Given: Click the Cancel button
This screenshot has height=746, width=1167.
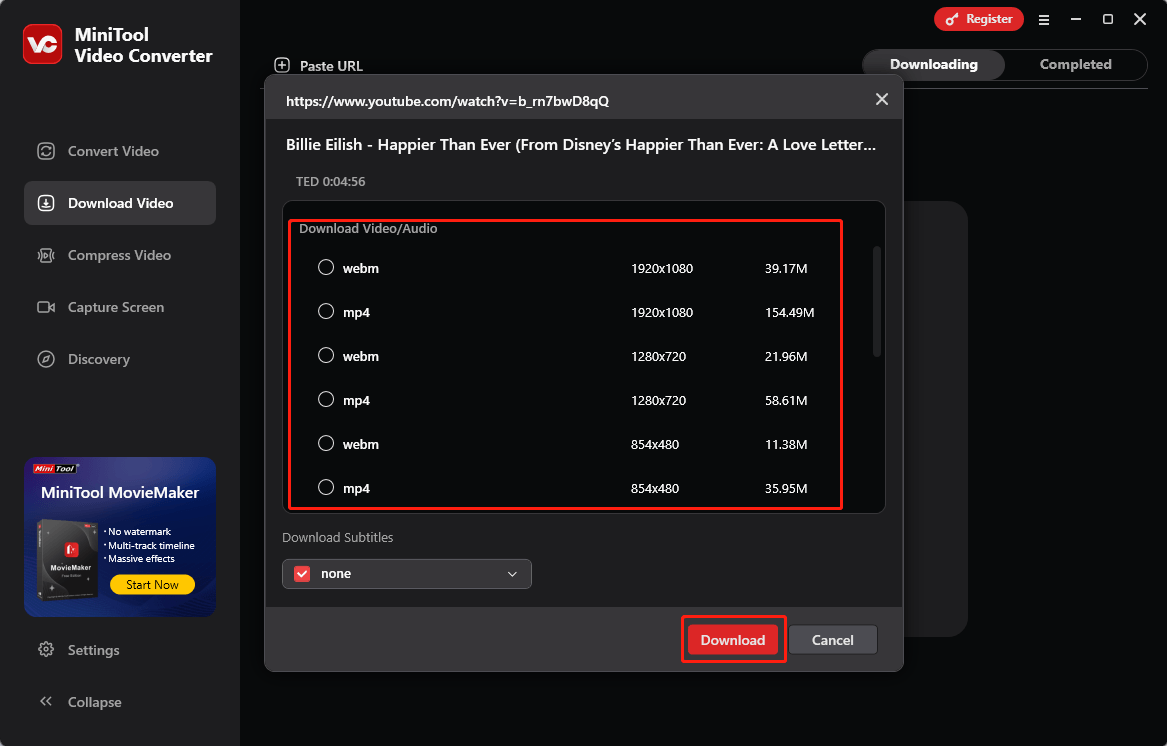Looking at the screenshot, I should (833, 640).
